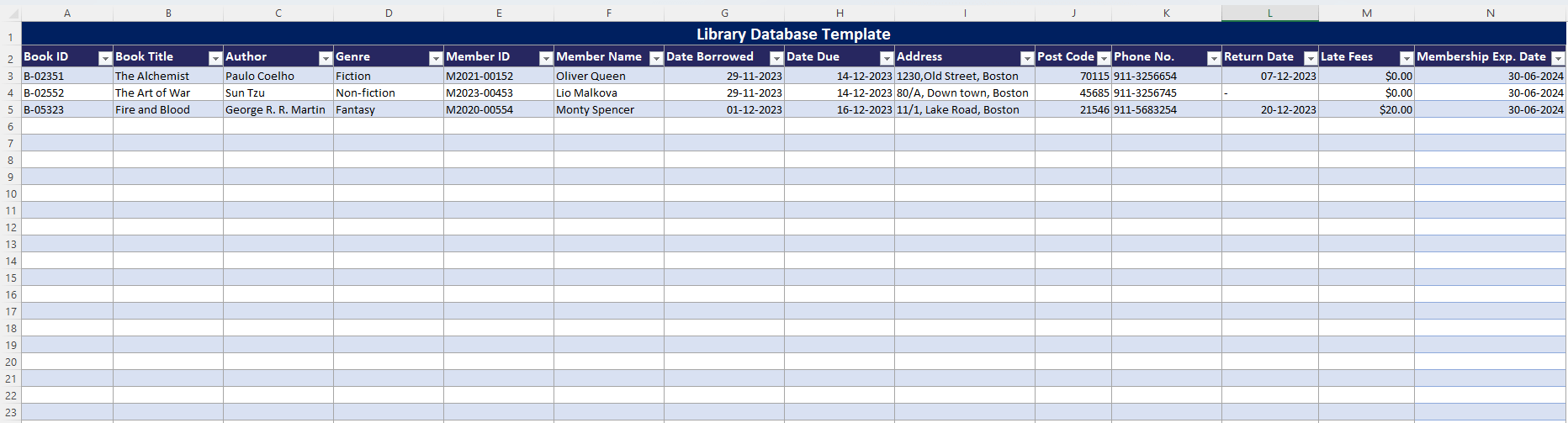The height and width of the screenshot is (423, 1568).
Task: Click the $20.00 late fee cell
Action: (1367, 109)
